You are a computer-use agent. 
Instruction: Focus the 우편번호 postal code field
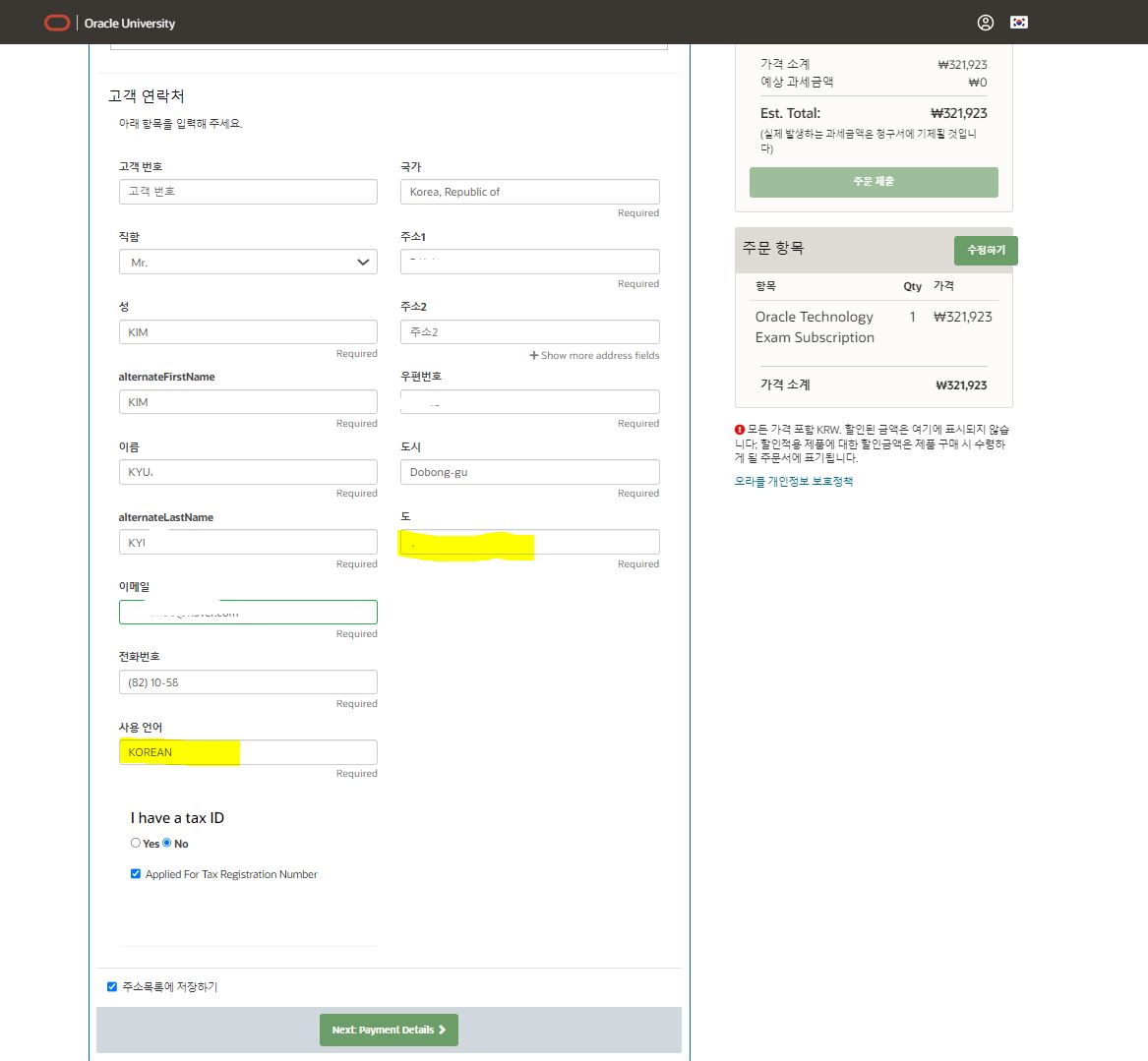[x=530, y=402]
